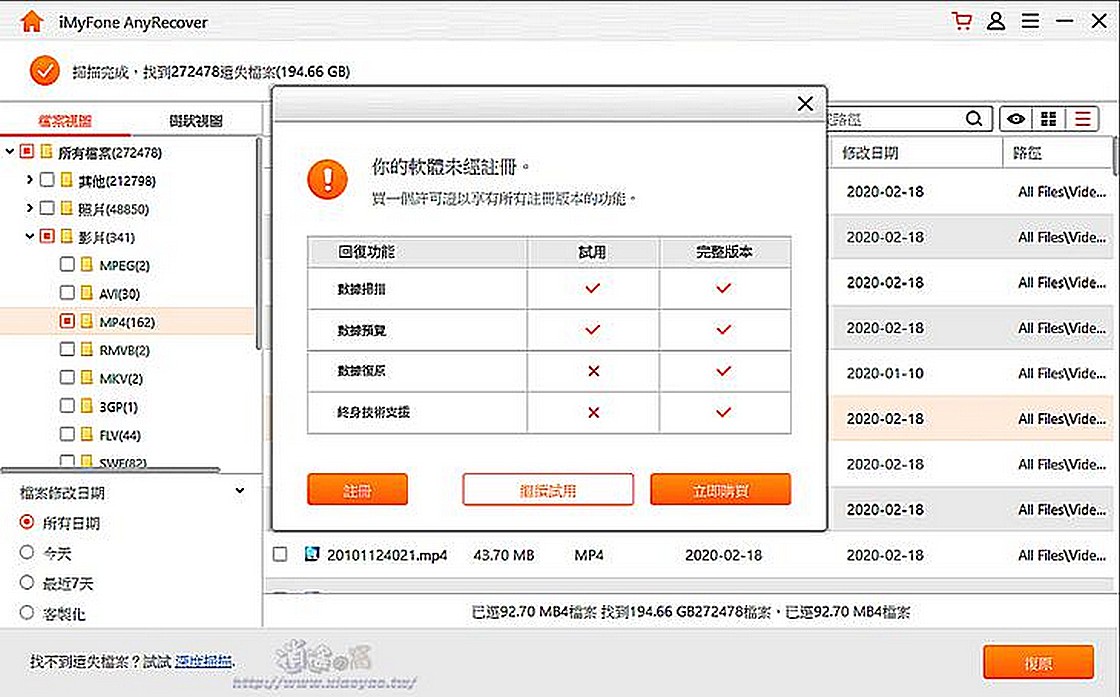Click the 註冊 button
This screenshot has width=1120, height=697.
tap(357, 490)
